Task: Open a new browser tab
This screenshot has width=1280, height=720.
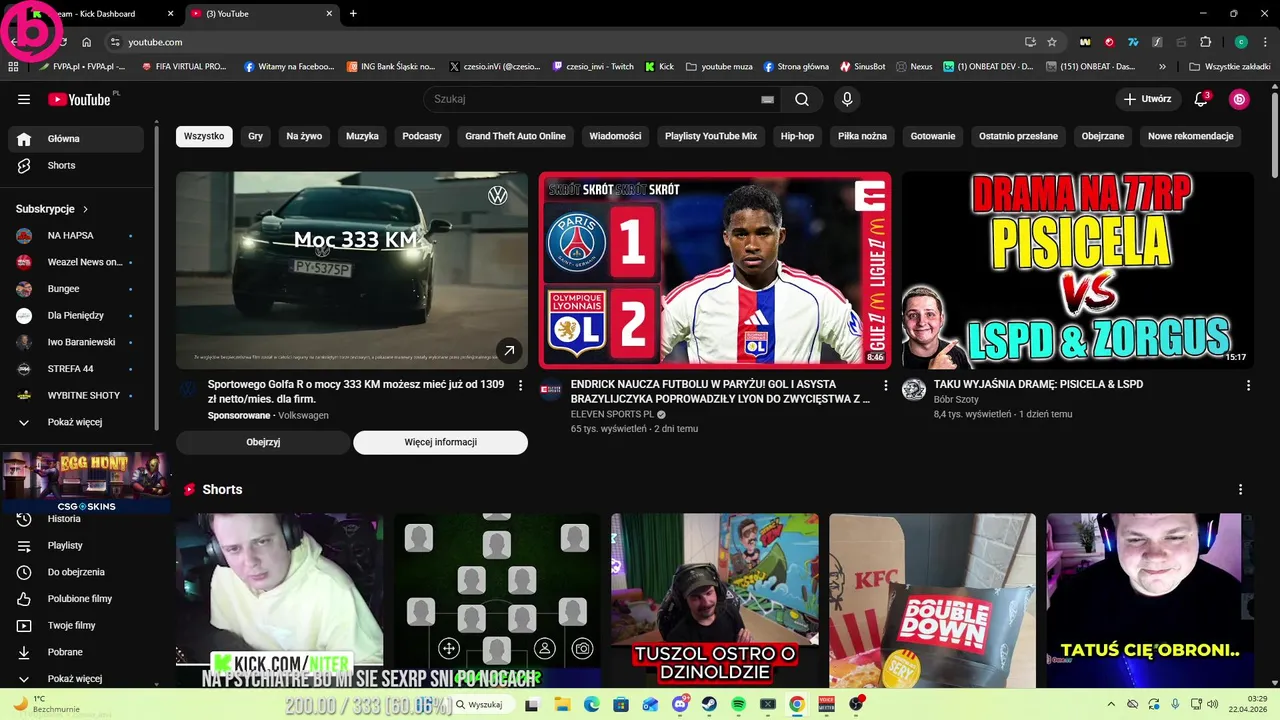Action: pyautogui.click(x=353, y=14)
